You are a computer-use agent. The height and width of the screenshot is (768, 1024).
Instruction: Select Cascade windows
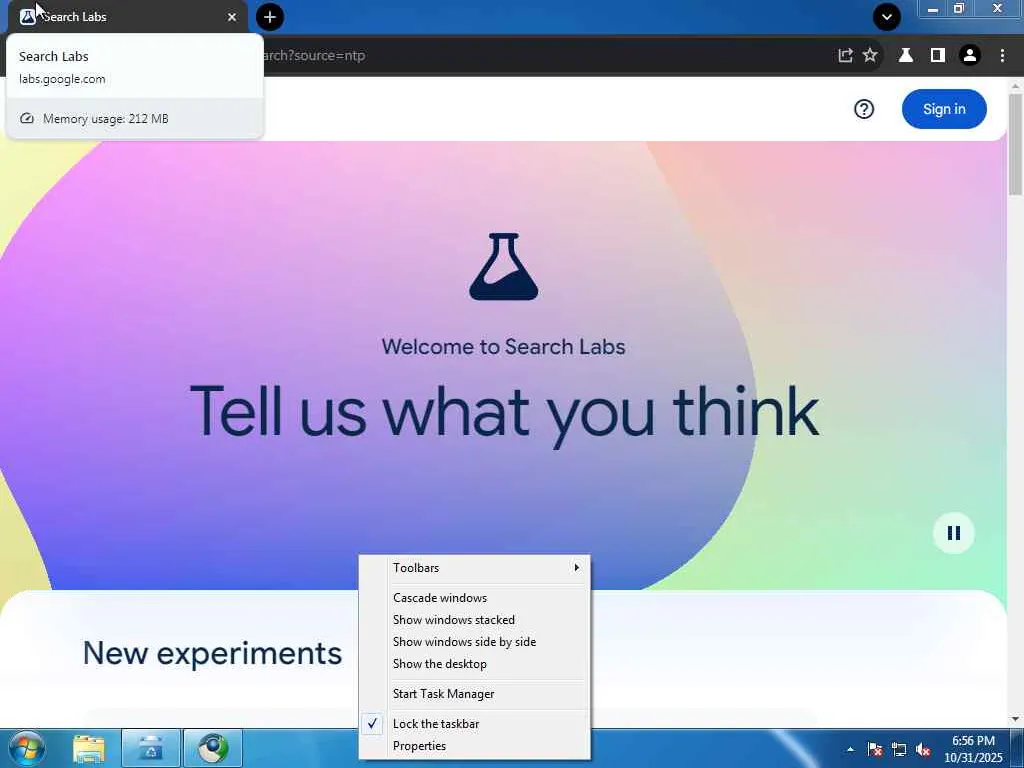pos(475,598)
